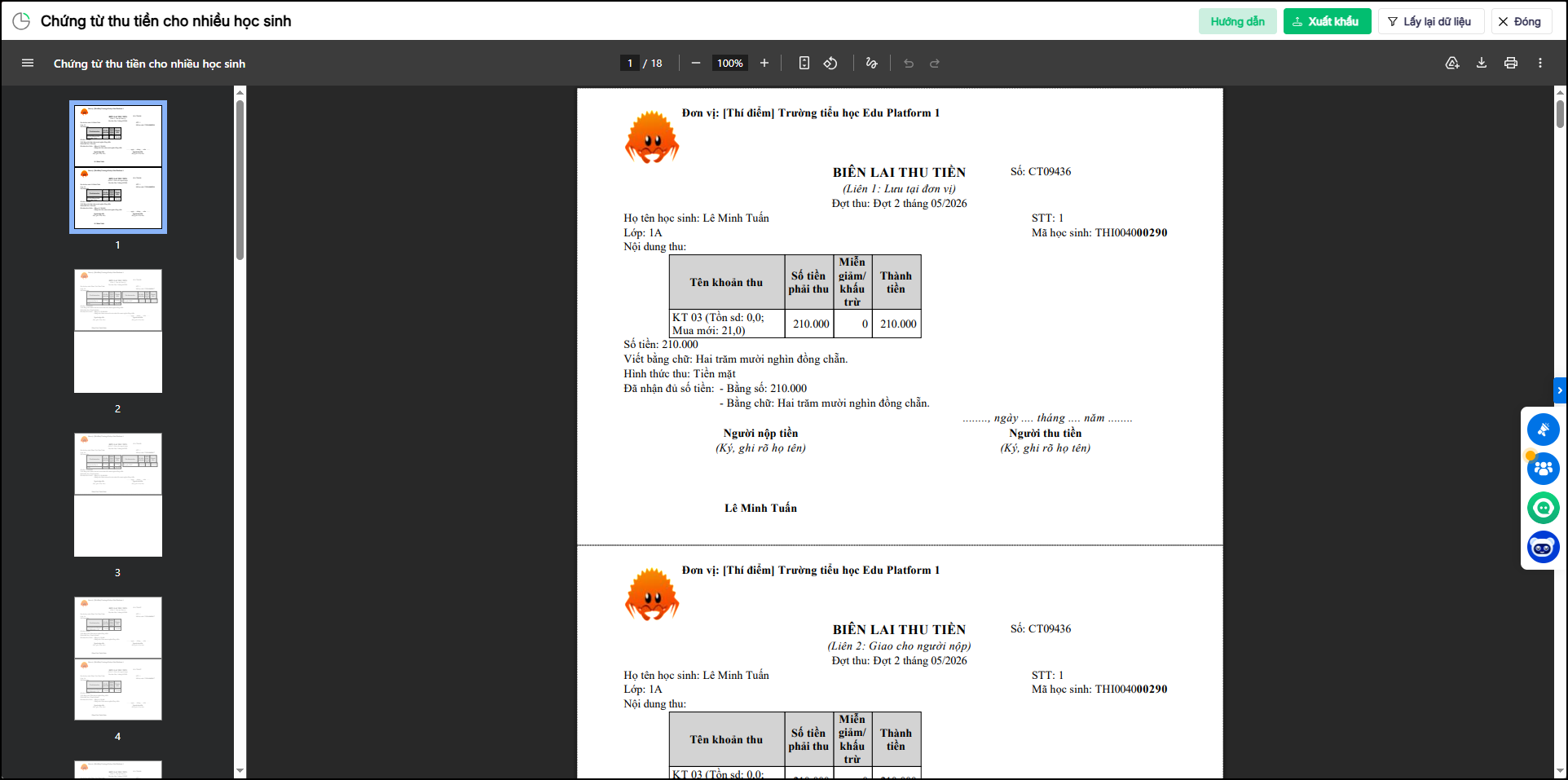1568x780 pixels.
Task: Click the fit to page icon
Action: [x=804, y=64]
